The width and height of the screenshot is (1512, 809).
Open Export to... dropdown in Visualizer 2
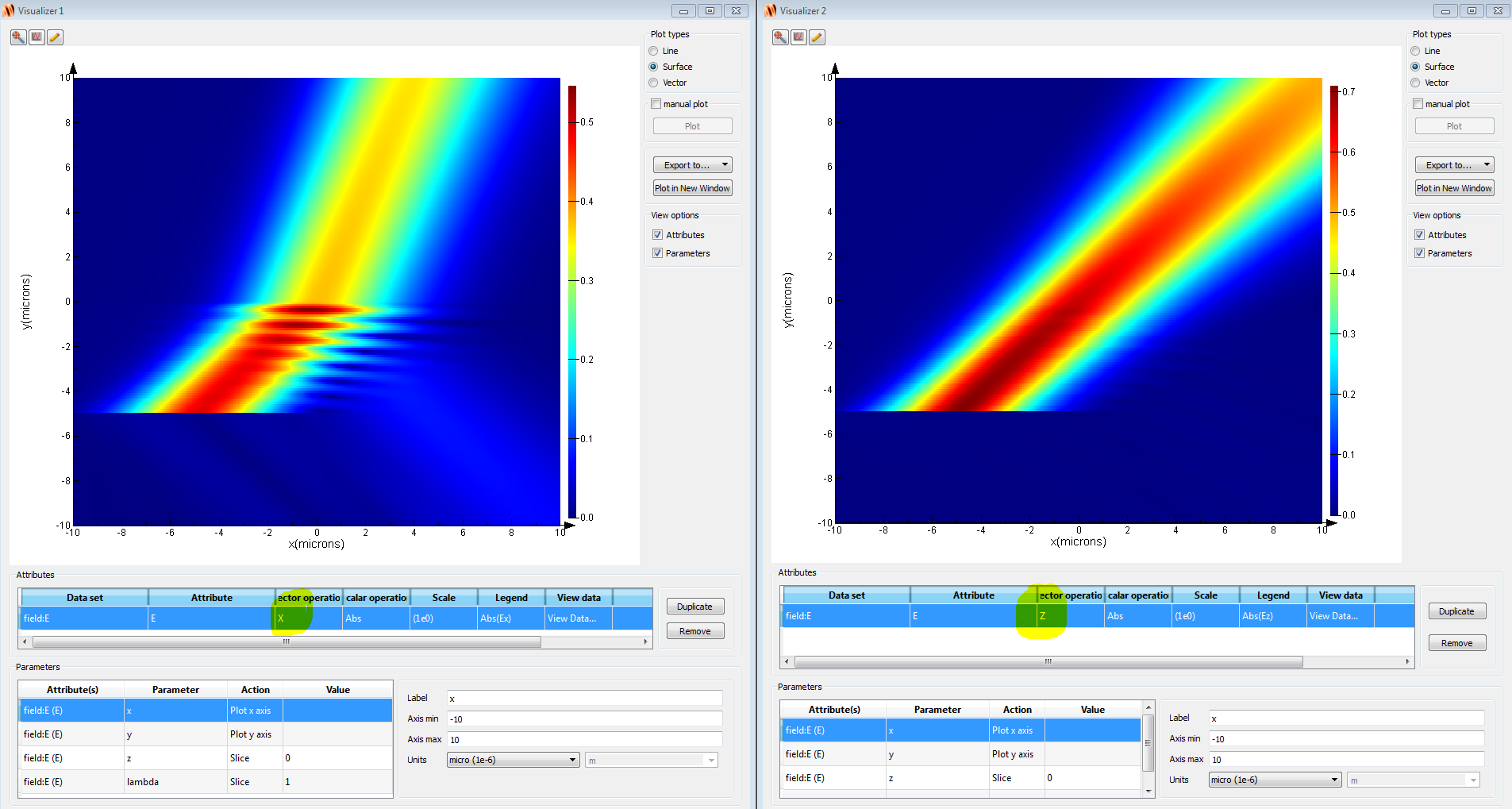click(1454, 165)
